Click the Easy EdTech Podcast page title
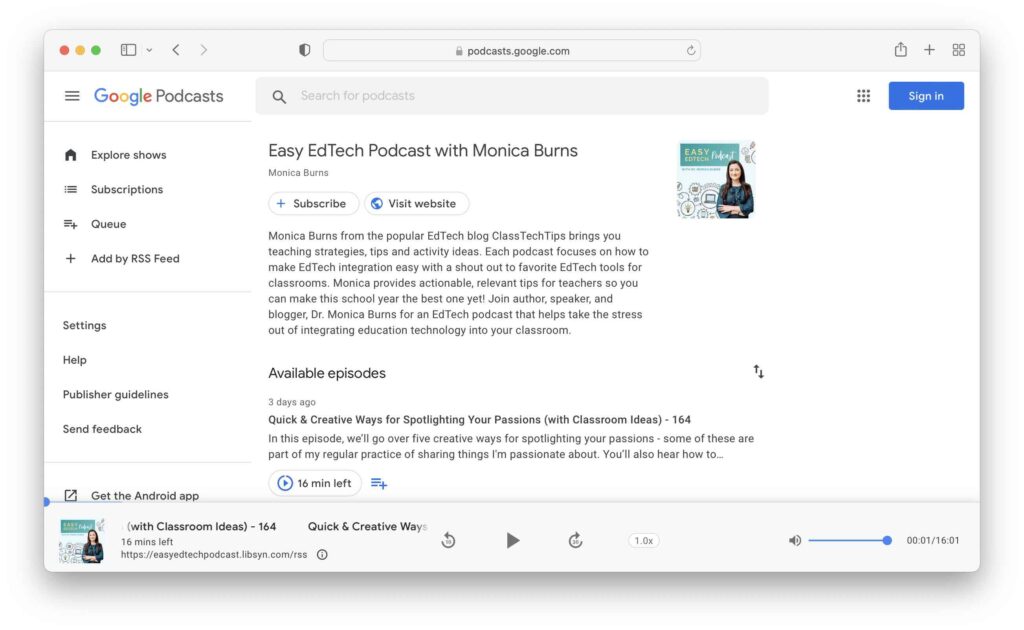This screenshot has height=630, width=1024. (423, 150)
